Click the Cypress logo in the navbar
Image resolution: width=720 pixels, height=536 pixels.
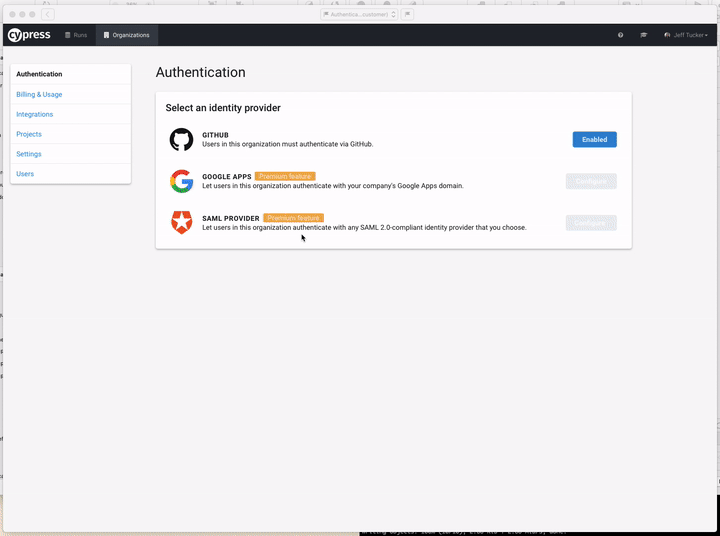[x=29, y=35]
